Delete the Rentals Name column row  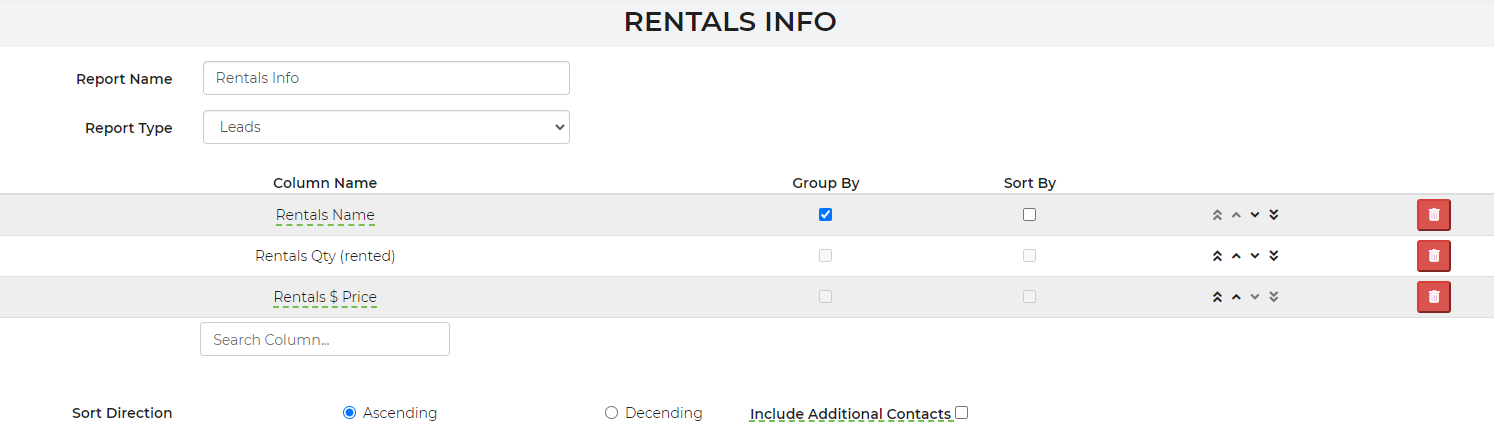[x=1433, y=215]
